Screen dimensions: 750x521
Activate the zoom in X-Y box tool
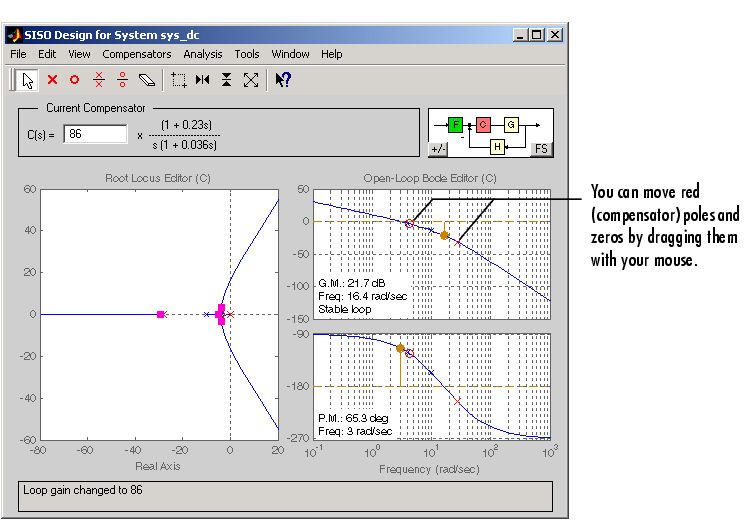click(179, 79)
